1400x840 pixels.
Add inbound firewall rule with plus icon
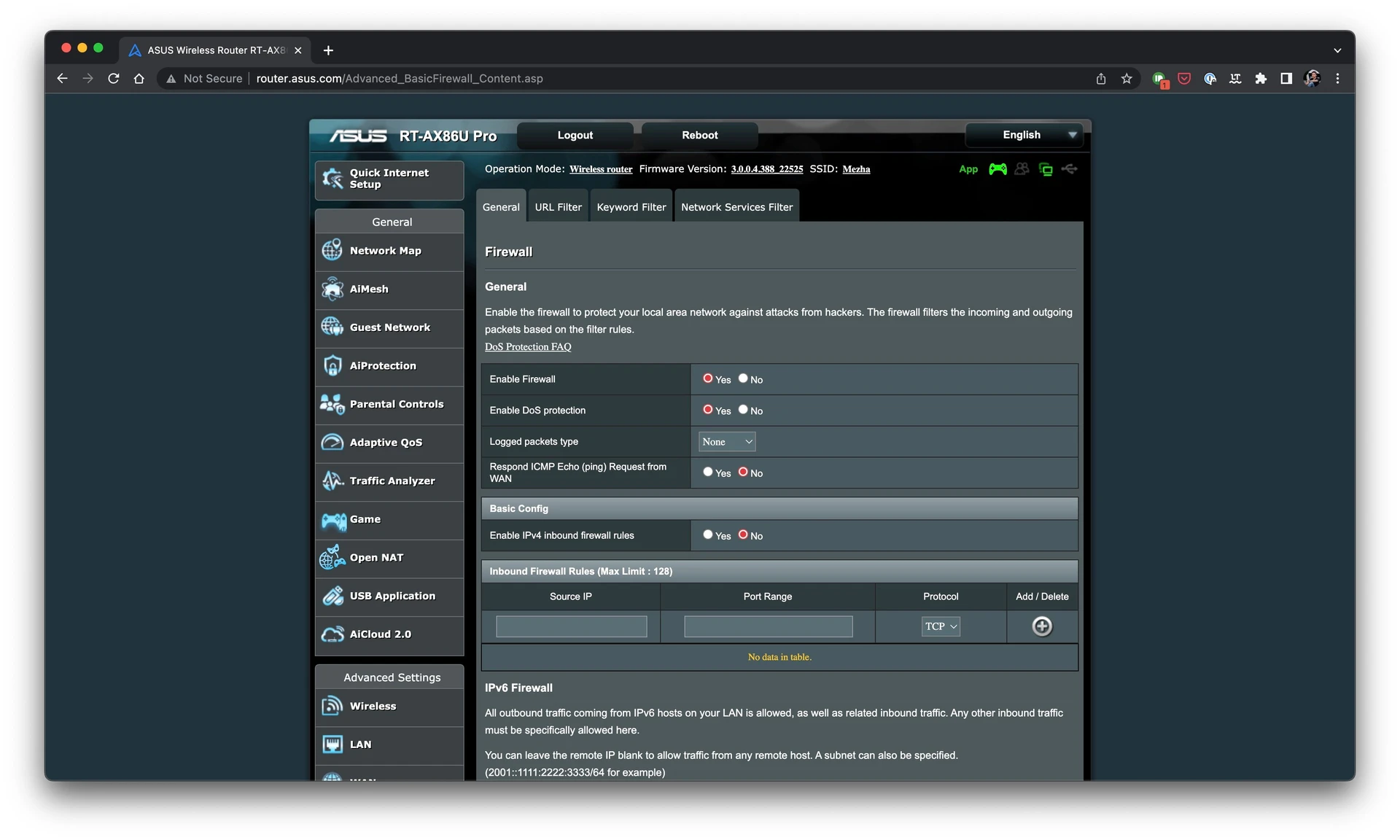point(1042,626)
